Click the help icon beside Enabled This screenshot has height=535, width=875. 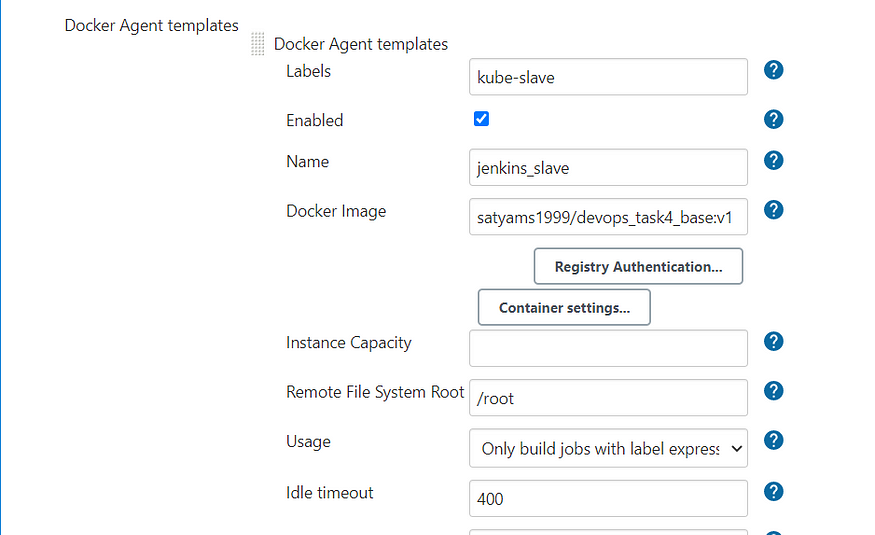(773, 119)
